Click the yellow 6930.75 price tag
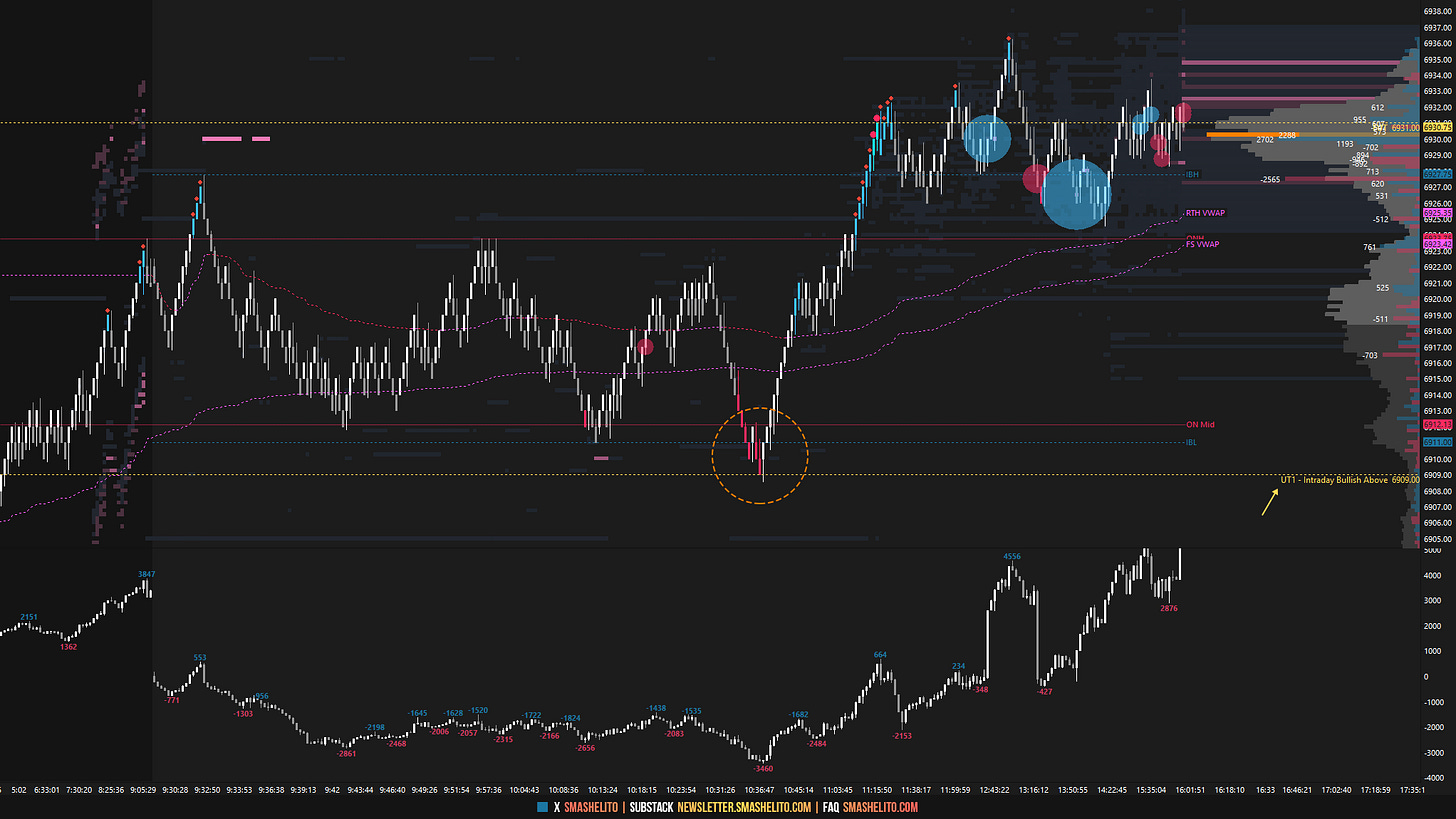Viewport: 1456px width, 819px height. (x=1437, y=127)
